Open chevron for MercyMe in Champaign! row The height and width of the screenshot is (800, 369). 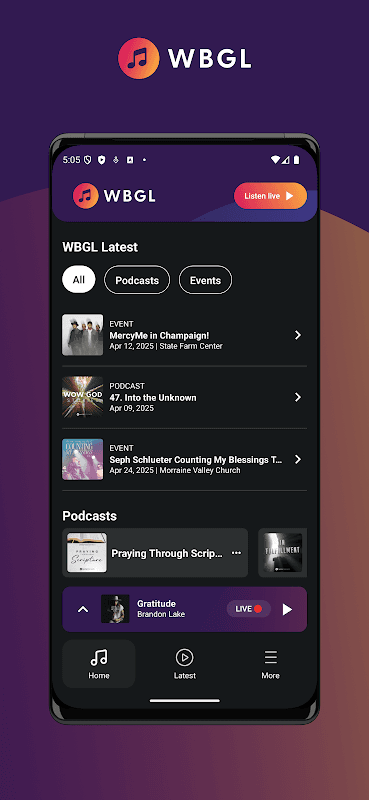pyautogui.click(x=298, y=335)
